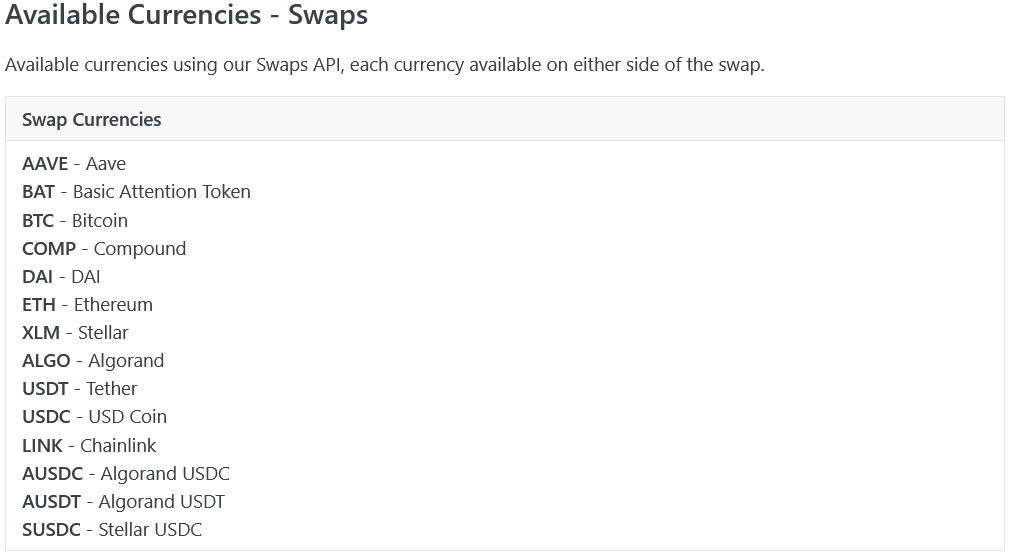Viewport: 1015px width, 556px height.
Task: Click the 'Available Currencies - Swaps' heading
Action: coord(186,16)
